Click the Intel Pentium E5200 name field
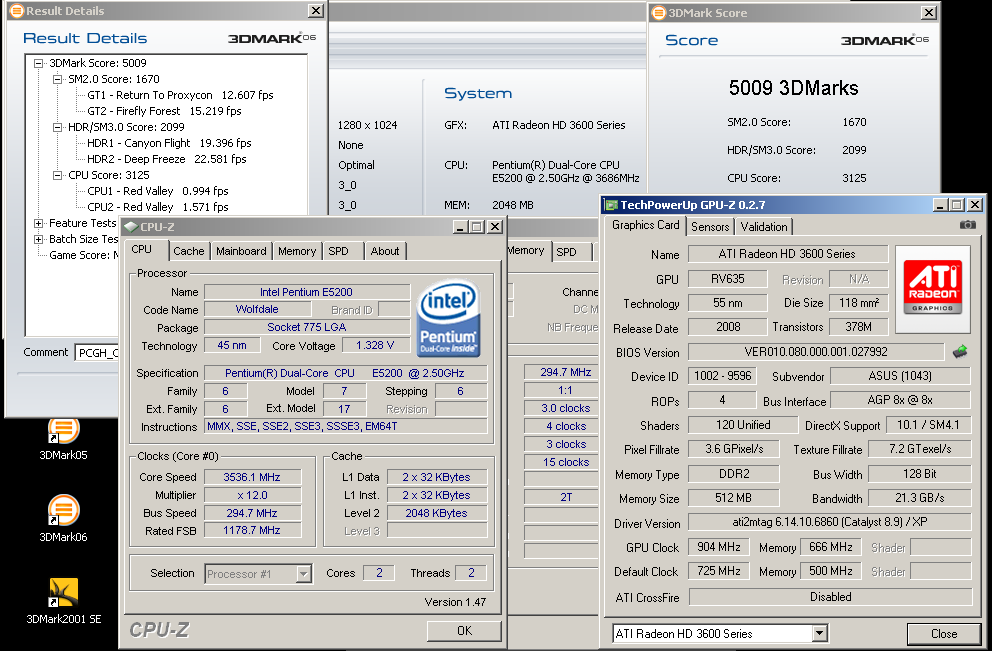992x651 pixels. pos(306,292)
